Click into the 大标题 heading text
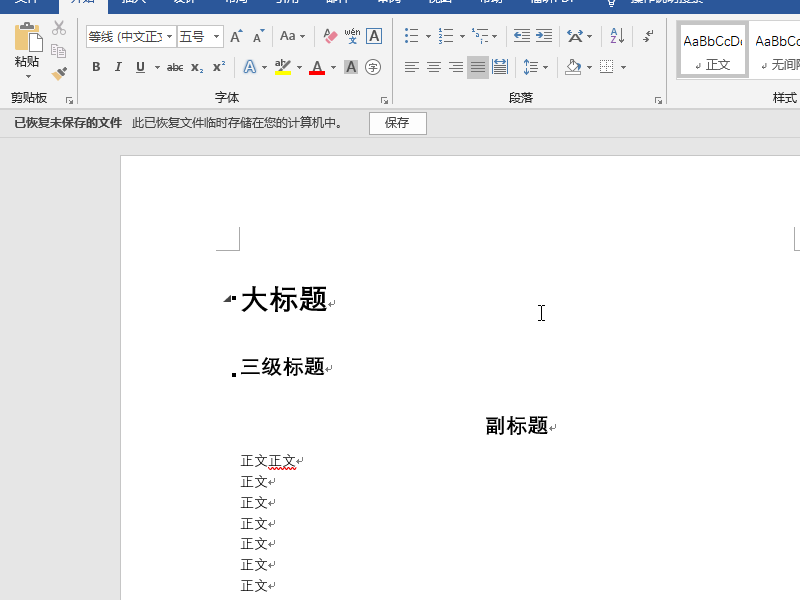The width and height of the screenshot is (800, 600). click(284, 299)
